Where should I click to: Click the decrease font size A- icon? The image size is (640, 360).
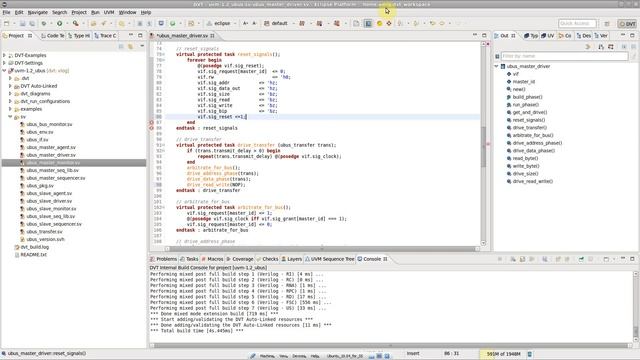pyautogui.click(x=254, y=24)
